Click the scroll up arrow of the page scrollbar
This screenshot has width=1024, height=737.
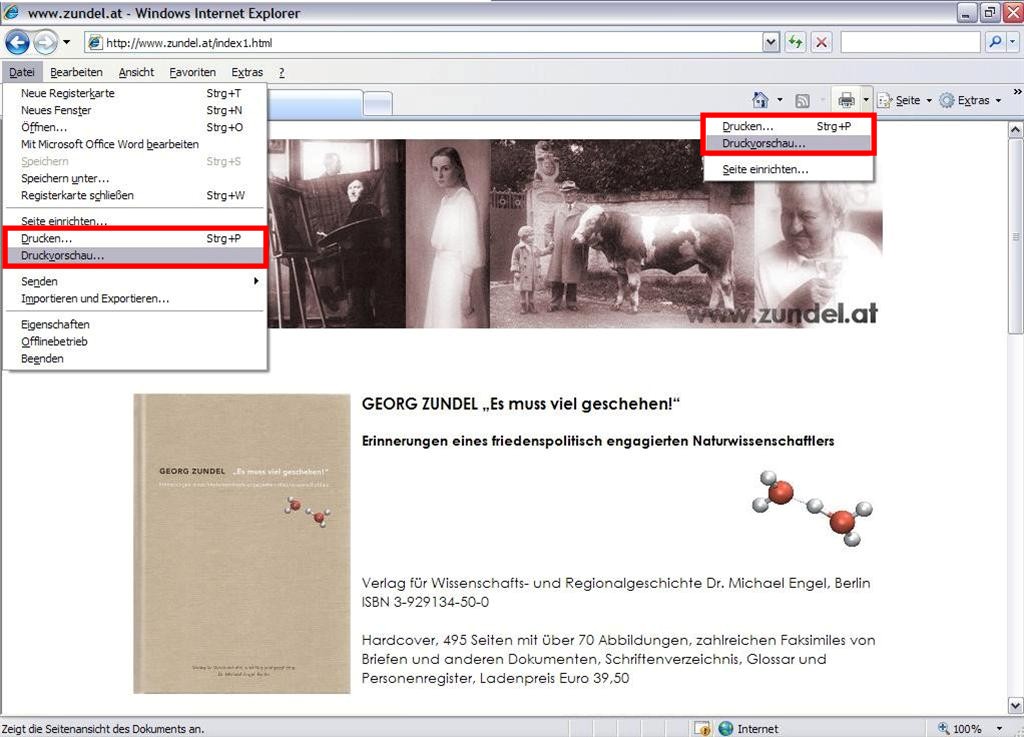tap(1015, 129)
